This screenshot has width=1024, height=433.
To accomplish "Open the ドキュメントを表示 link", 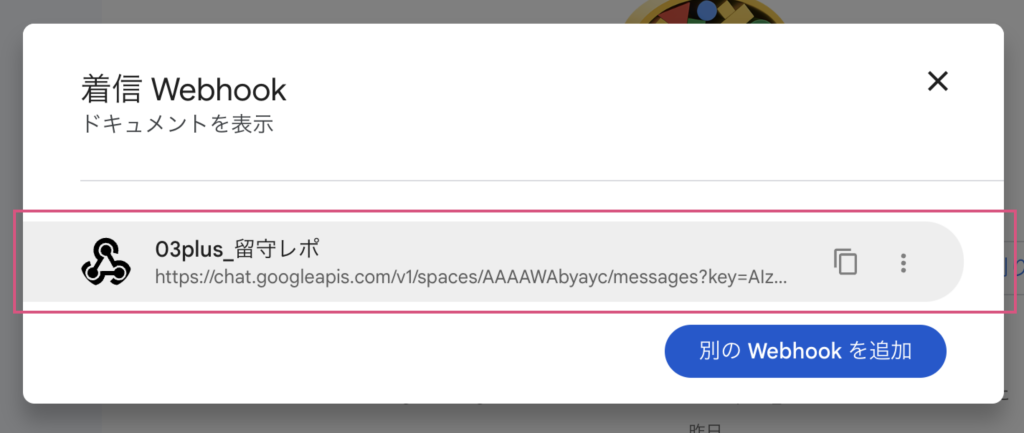I will click(176, 124).
